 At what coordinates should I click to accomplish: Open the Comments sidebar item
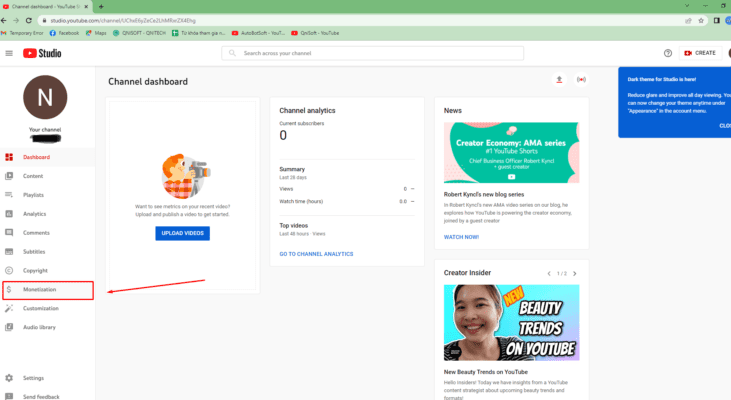point(48,233)
